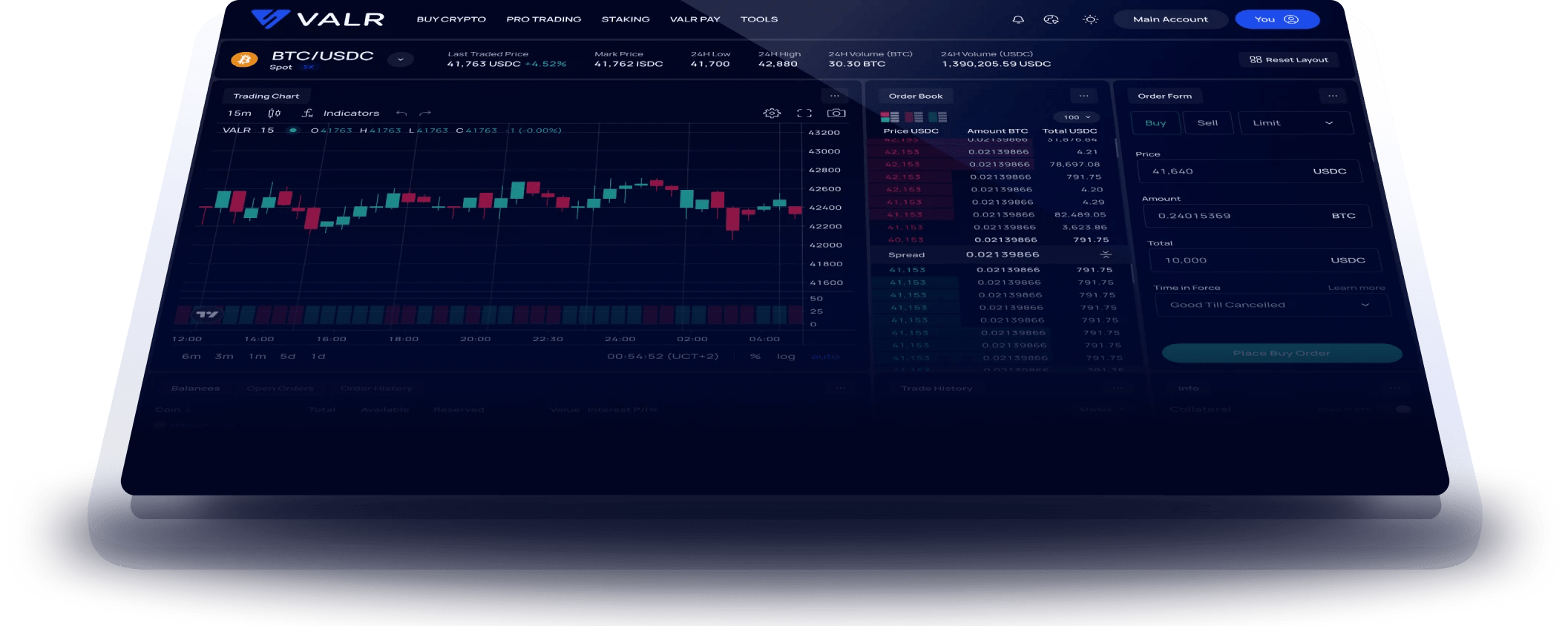
Task: Toggle percent scale on chart
Action: pyautogui.click(x=755, y=357)
